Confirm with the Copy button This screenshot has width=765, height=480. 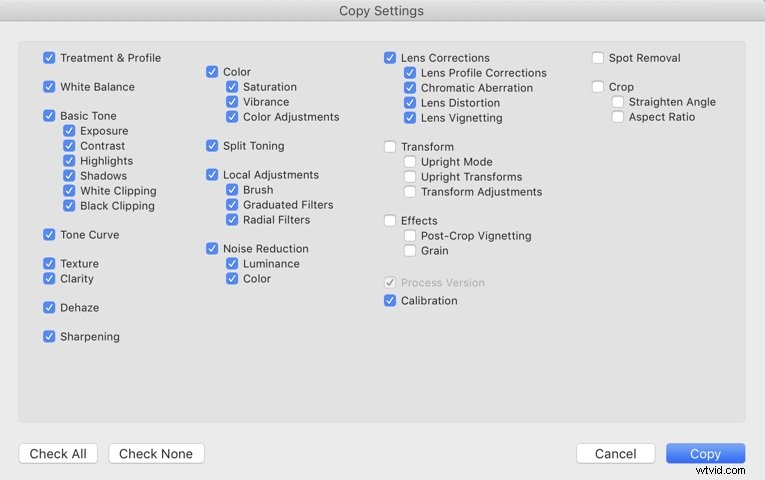pos(705,454)
